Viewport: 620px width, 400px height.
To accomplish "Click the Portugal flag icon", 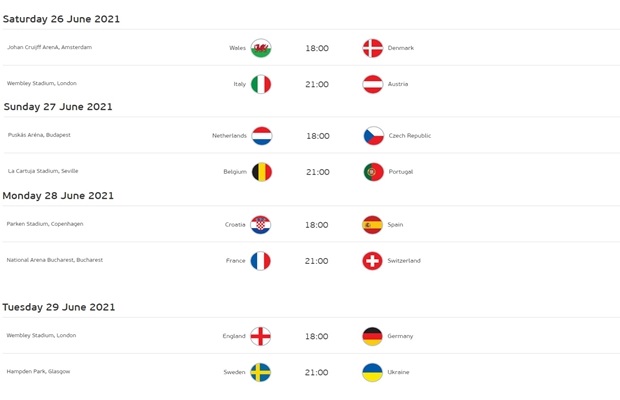I will 373,172.
